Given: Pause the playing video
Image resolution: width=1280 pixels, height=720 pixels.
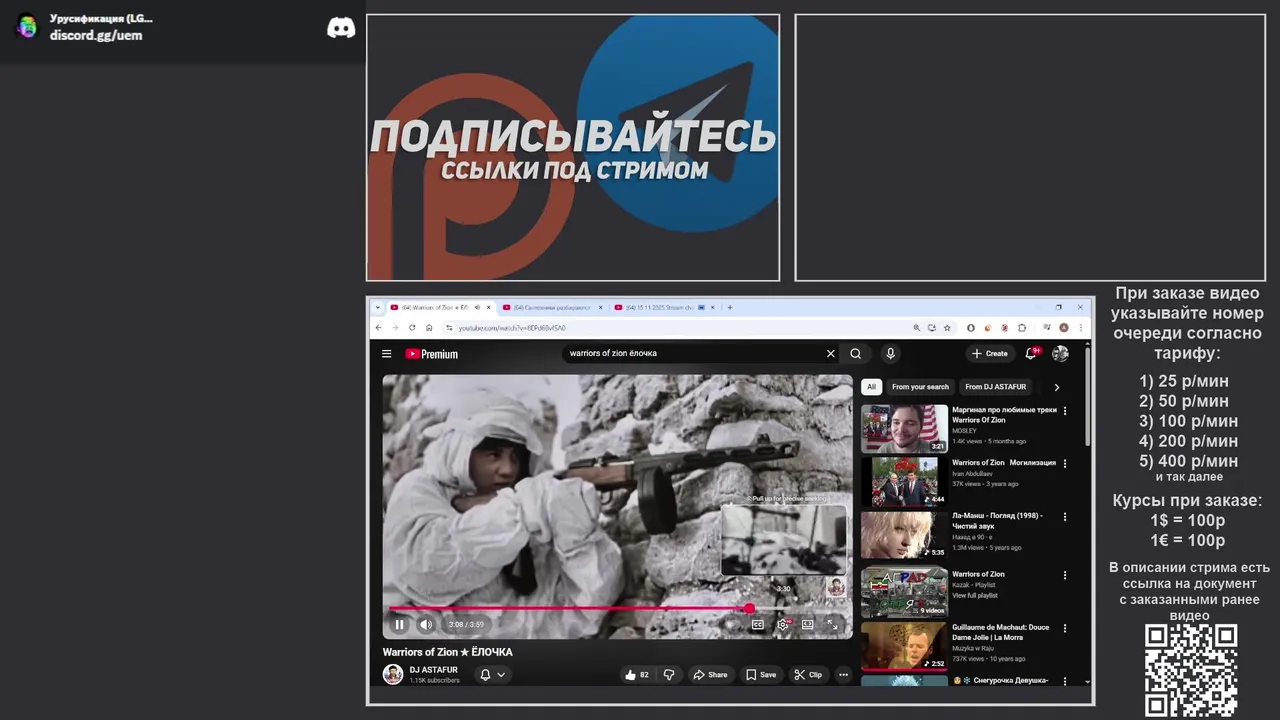Looking at the screenshot, I should [399, 625].
